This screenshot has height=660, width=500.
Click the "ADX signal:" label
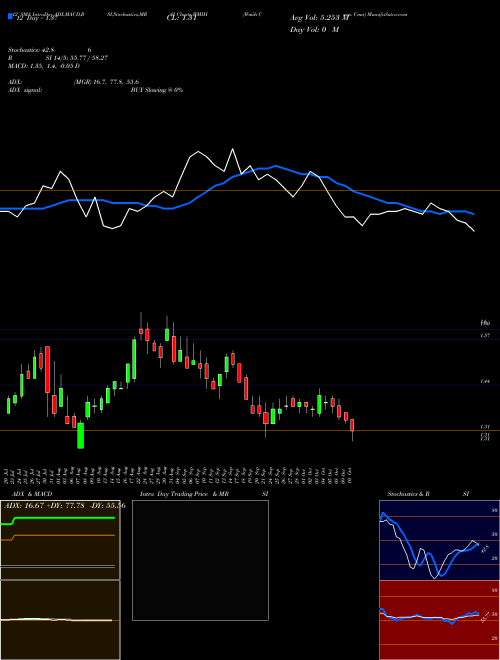click(25, 90)
